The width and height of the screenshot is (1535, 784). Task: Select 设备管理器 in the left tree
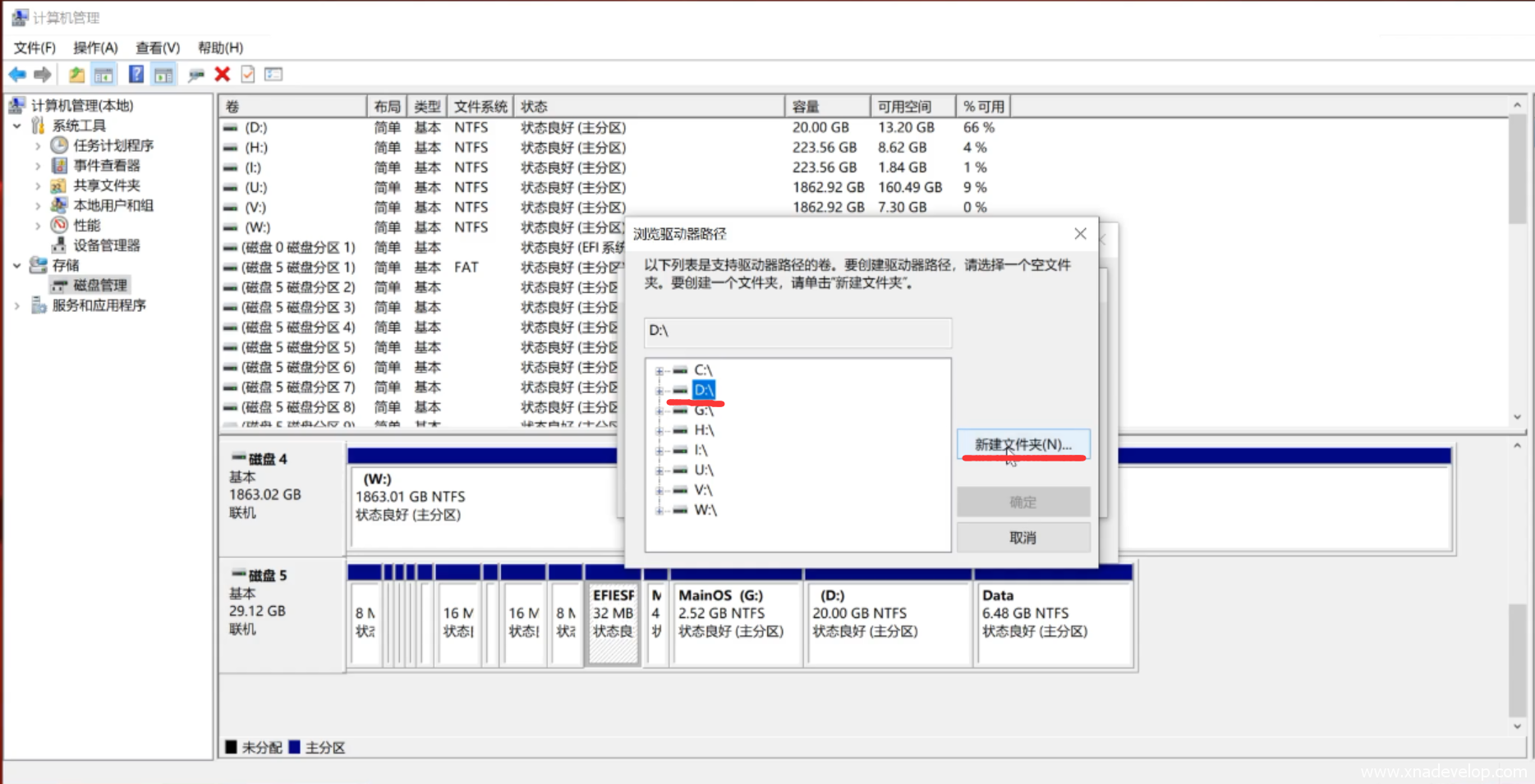(107, 245)
